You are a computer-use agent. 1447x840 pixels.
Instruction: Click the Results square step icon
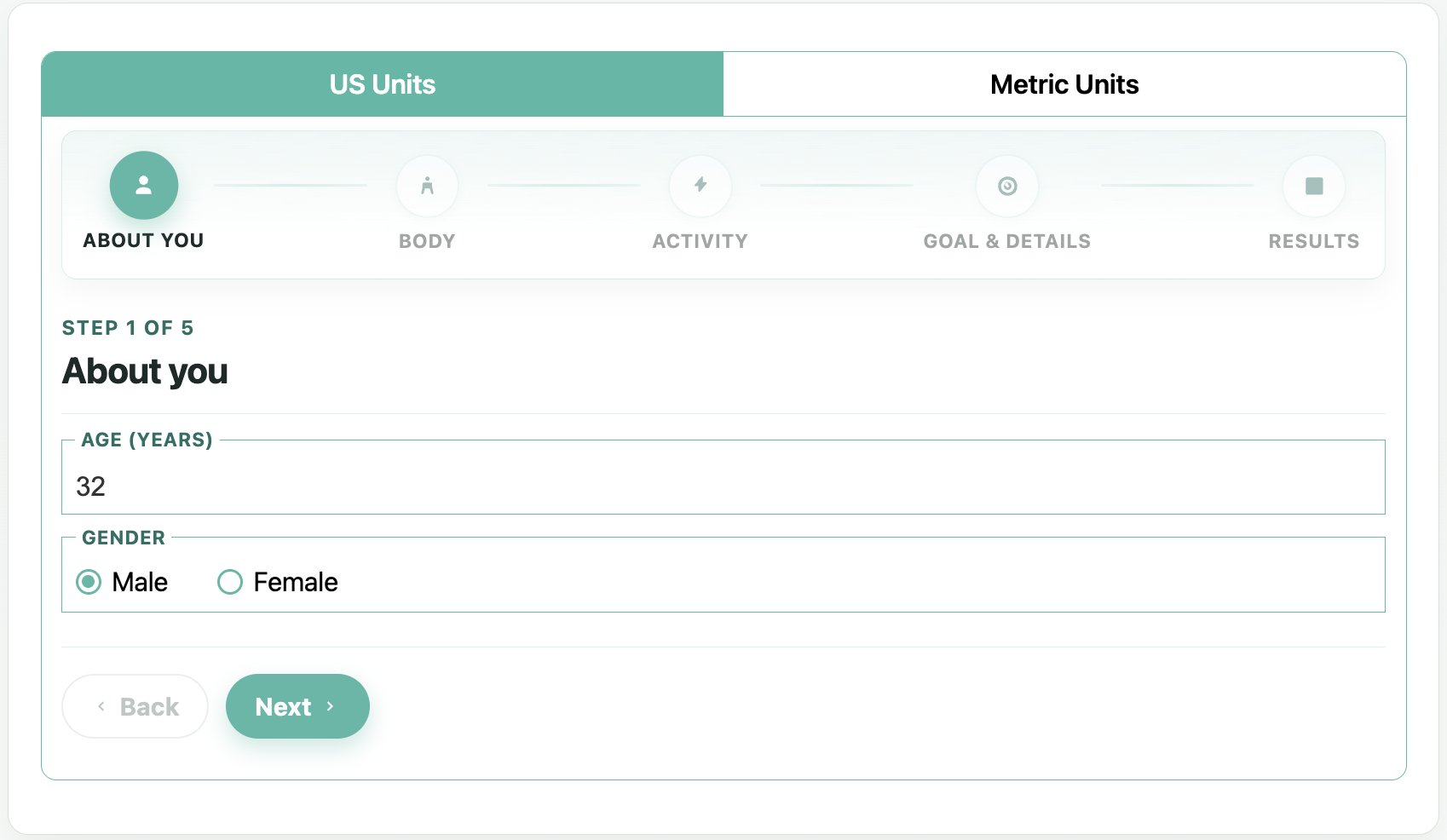click(x=1314, y=186)
